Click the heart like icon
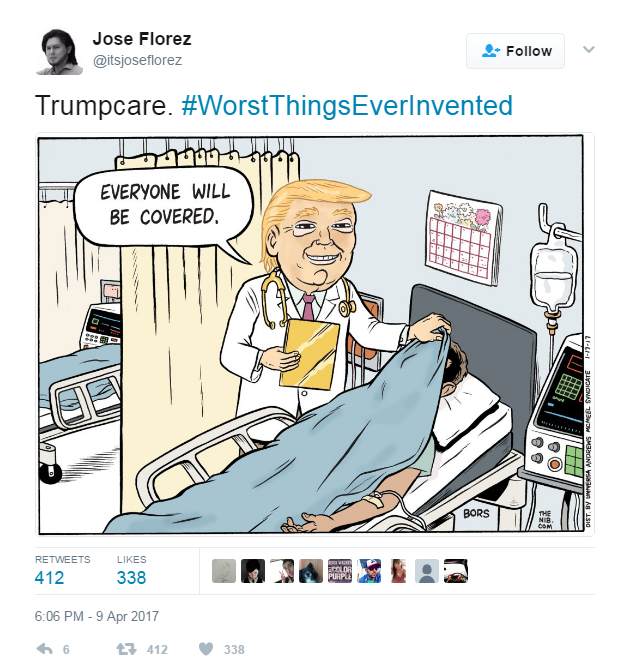626x668 pixels. [x=206, y=649]
